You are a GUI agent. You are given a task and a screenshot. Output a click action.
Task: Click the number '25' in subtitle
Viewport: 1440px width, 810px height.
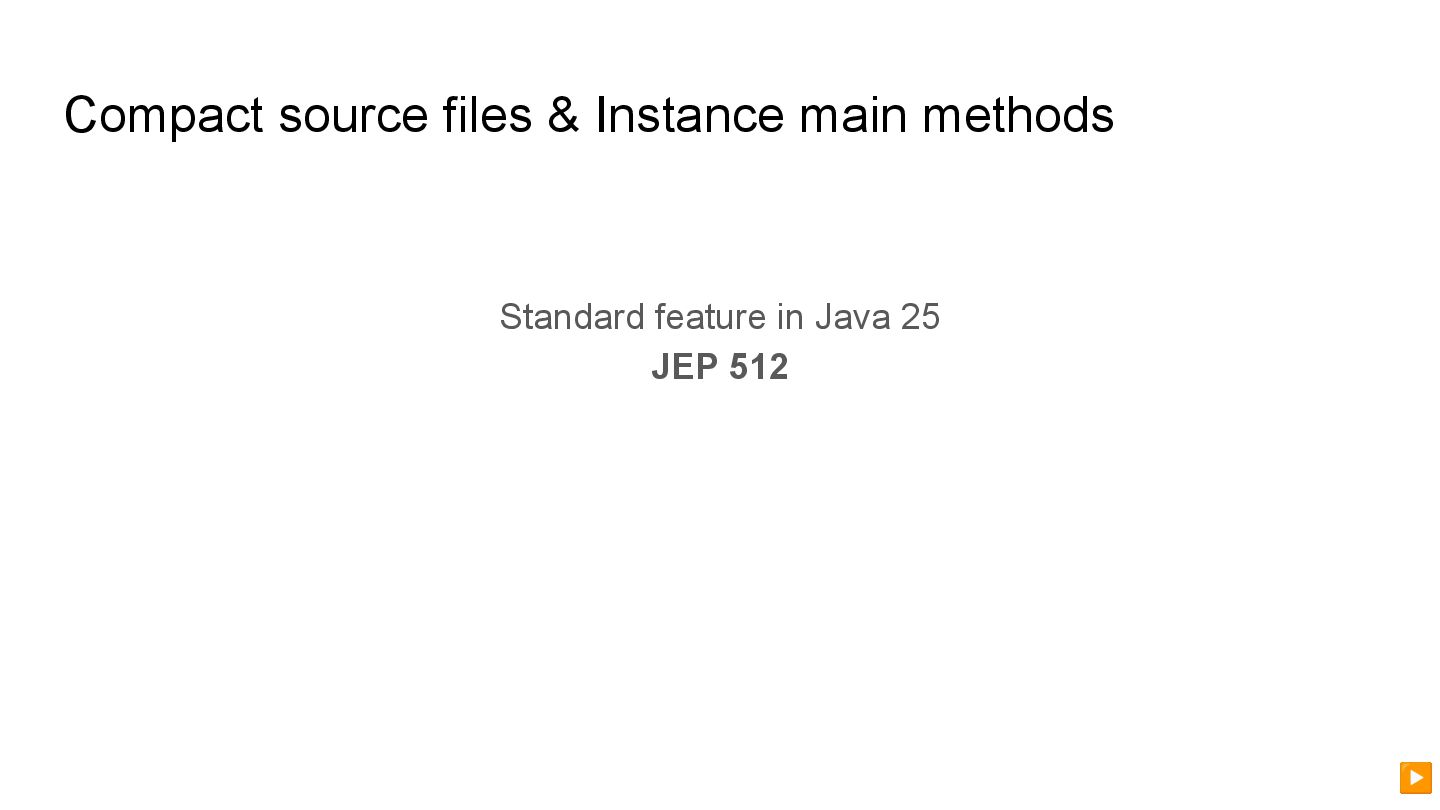coord(920,317)
